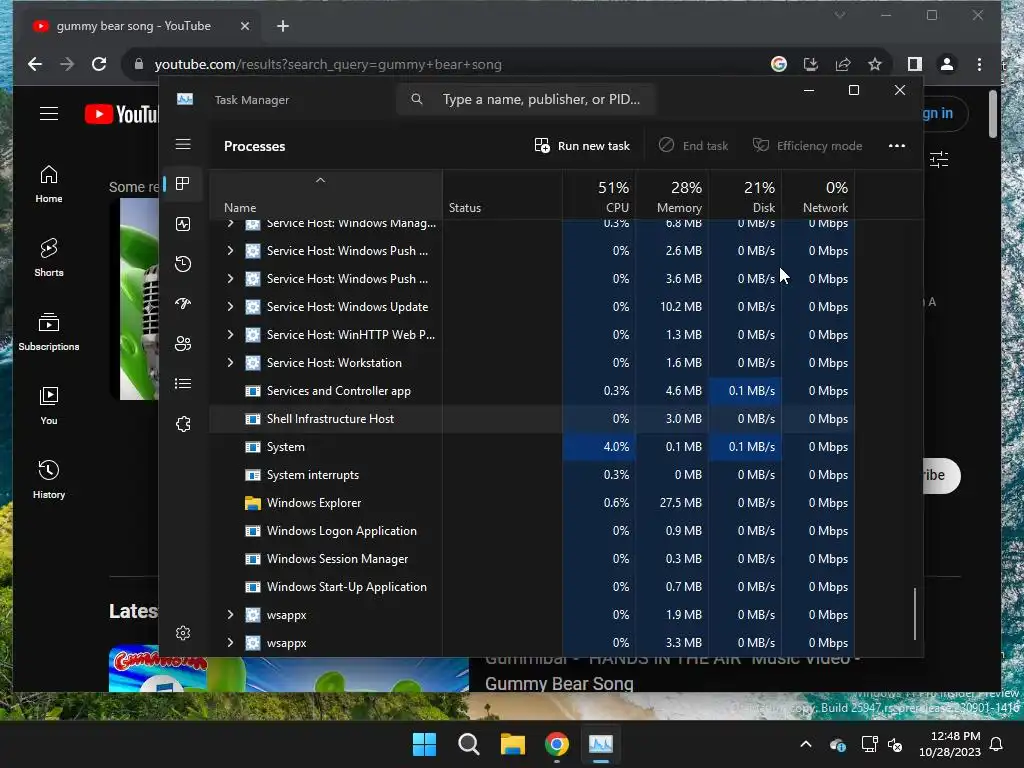
Task: Open more options ellipsis in Task Manager
Action: pyautogui.click(x=897, y=146)
